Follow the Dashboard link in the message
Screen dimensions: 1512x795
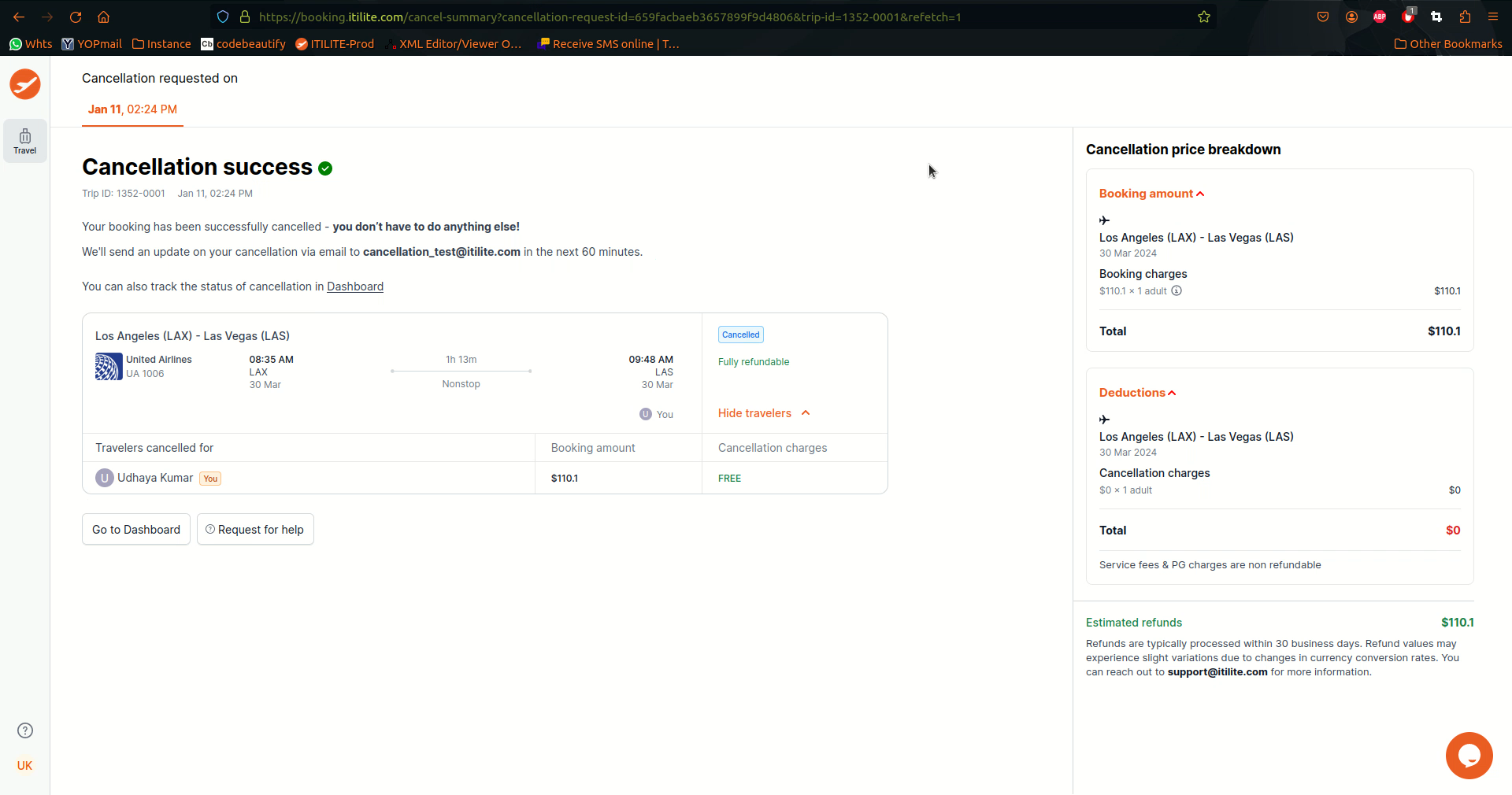[355, 287]
